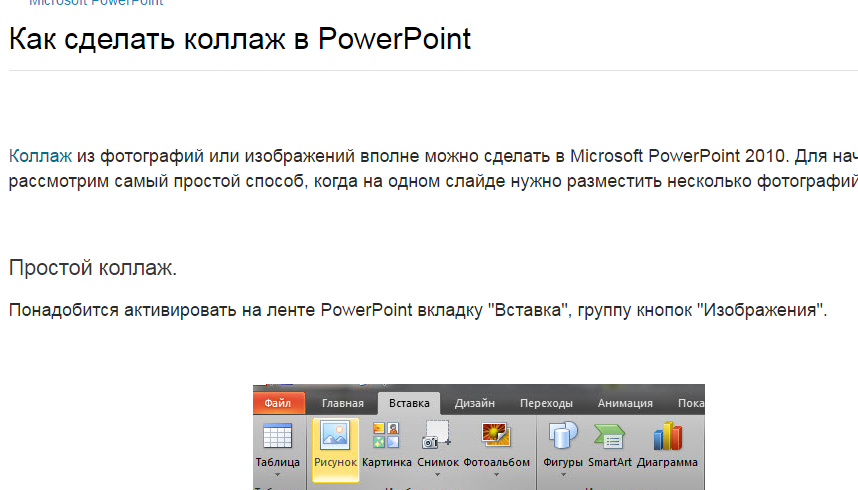Image resolution: width=858 pixels, height=490 pixels.
Task: Open the Анимация ribbon tab
Action: click(625, 403)
